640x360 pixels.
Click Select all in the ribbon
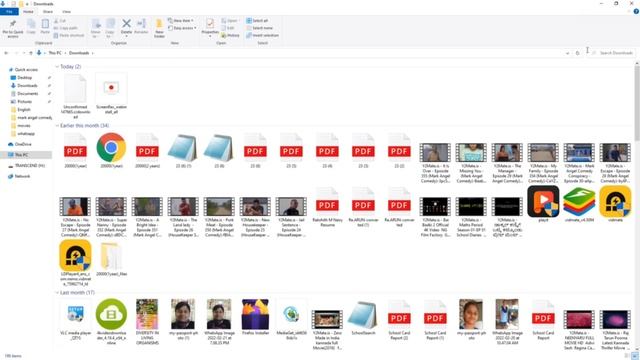point(257,21)
